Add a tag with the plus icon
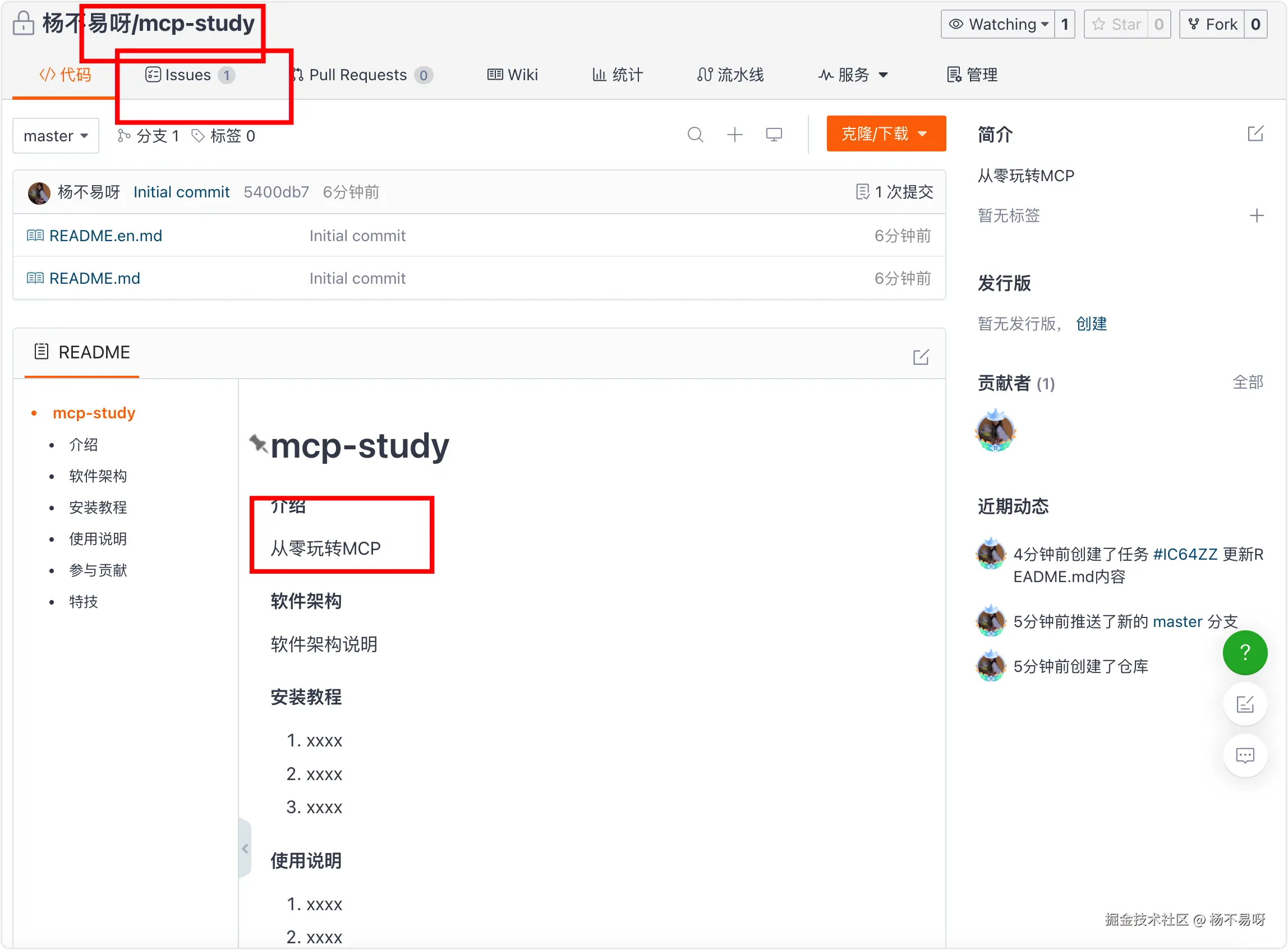The height and width of the screenshot is (950, 1288). pyautogui.click(x=1257, y=216)
